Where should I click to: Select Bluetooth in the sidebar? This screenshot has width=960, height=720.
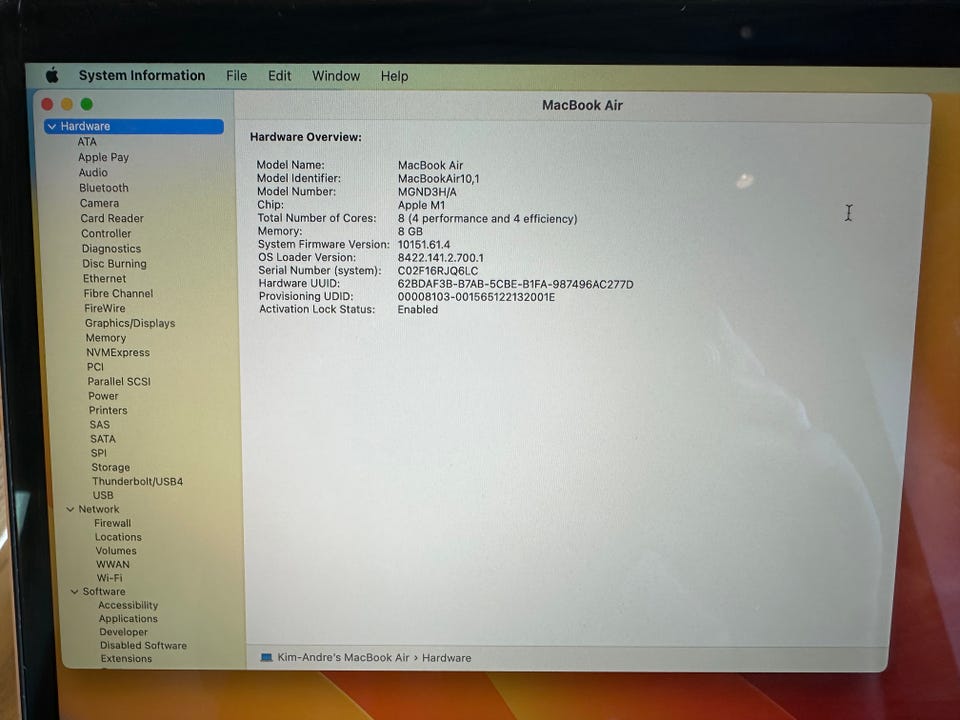[x=103, y=188]
